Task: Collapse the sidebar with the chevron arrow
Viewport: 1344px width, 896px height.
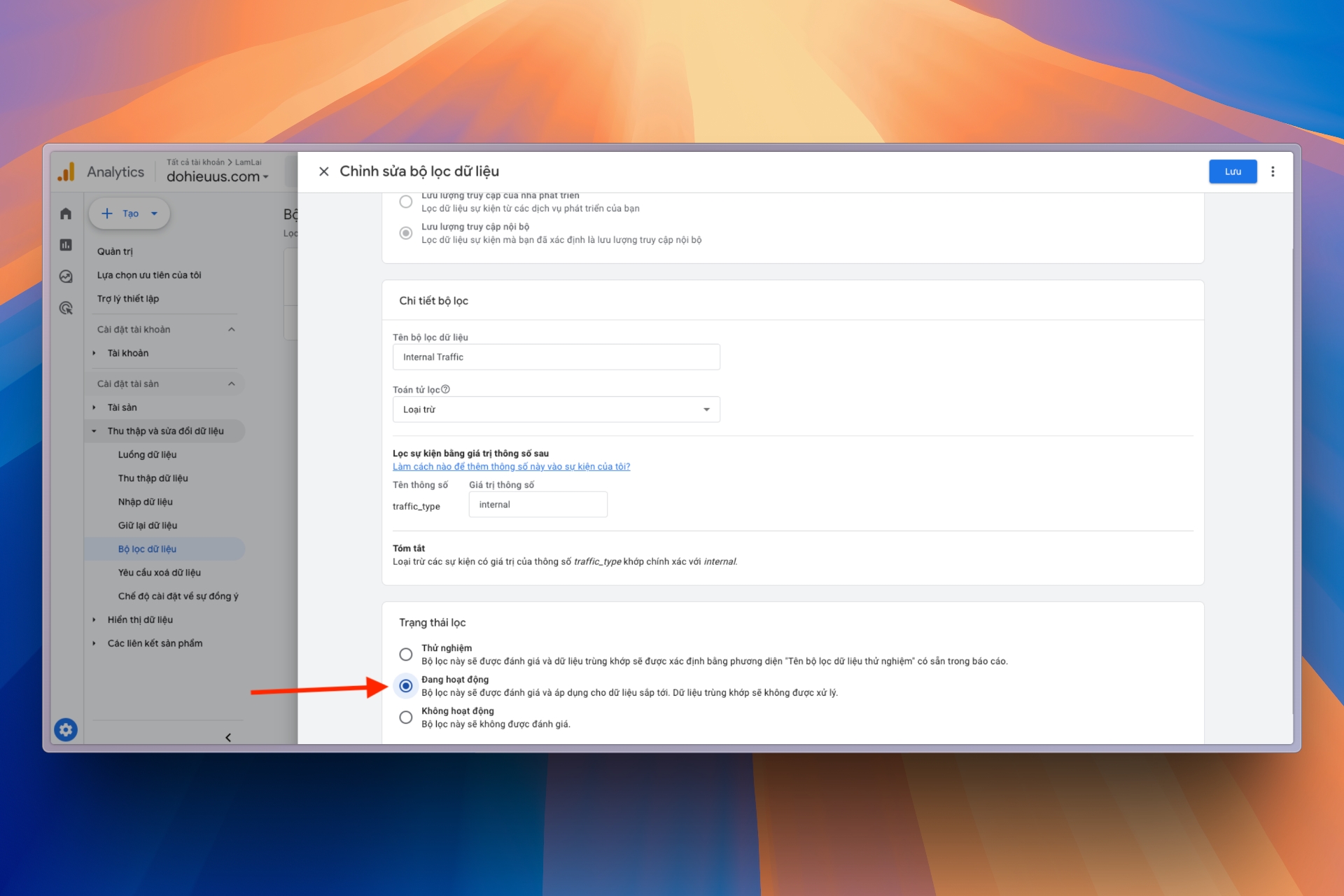Action: (x=228, y=737)
